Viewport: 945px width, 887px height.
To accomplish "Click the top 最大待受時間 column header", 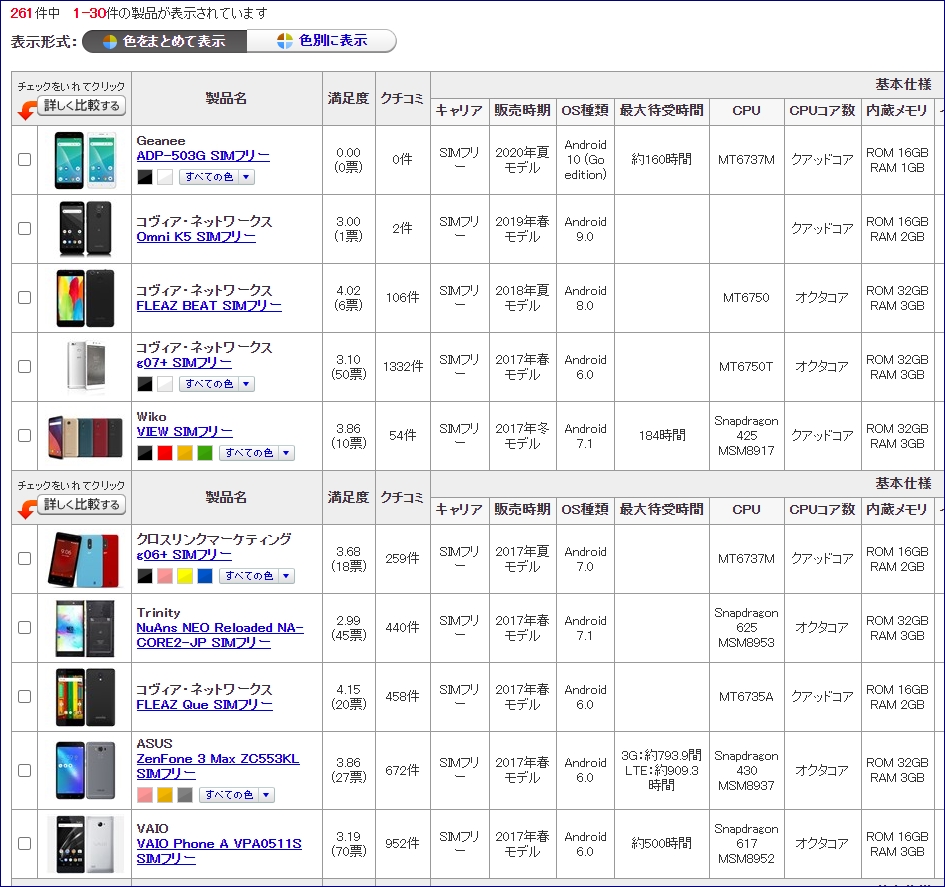I will [661, 111].
